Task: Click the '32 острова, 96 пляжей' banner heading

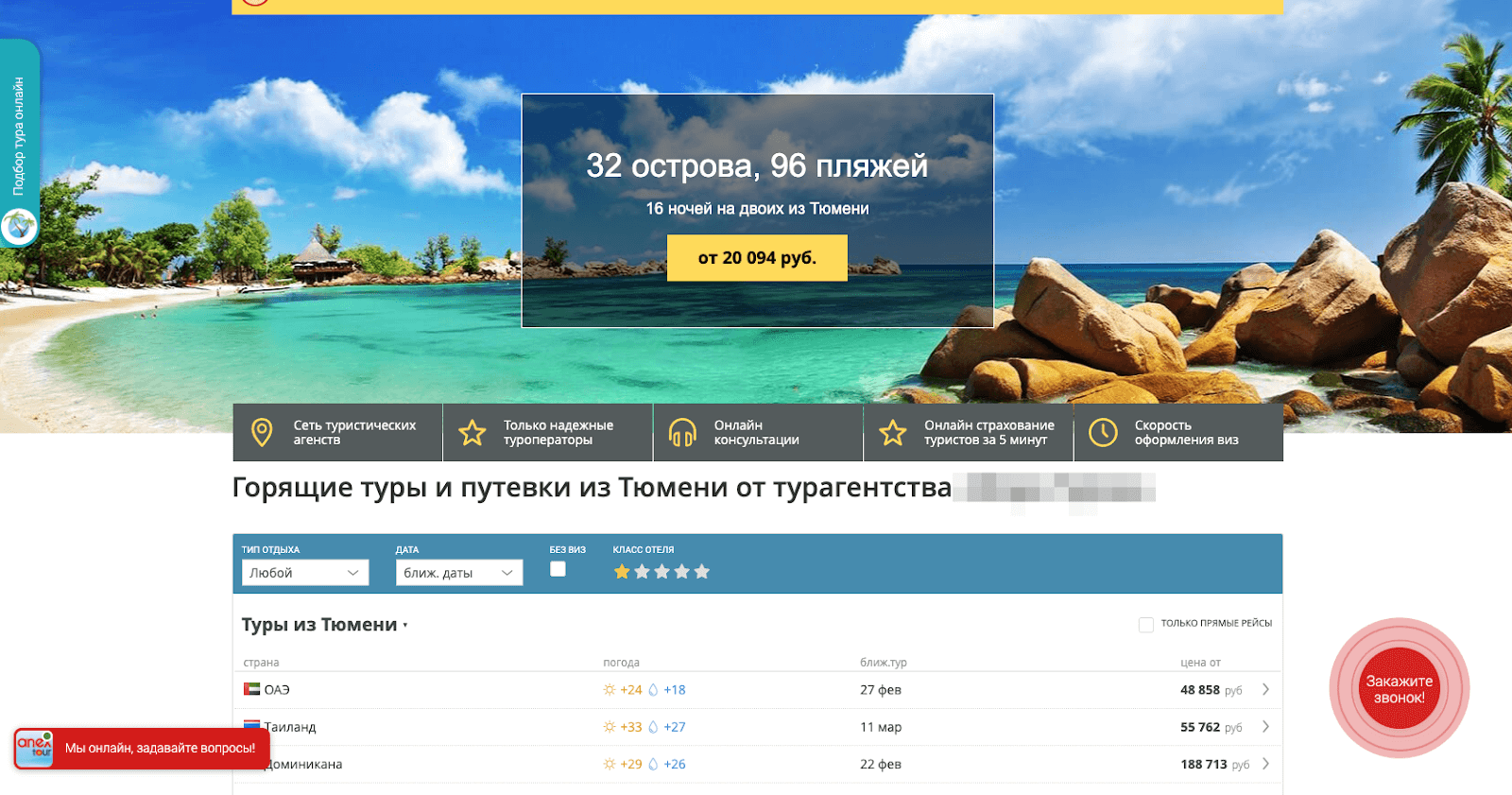Action: (x=757, y=166)
